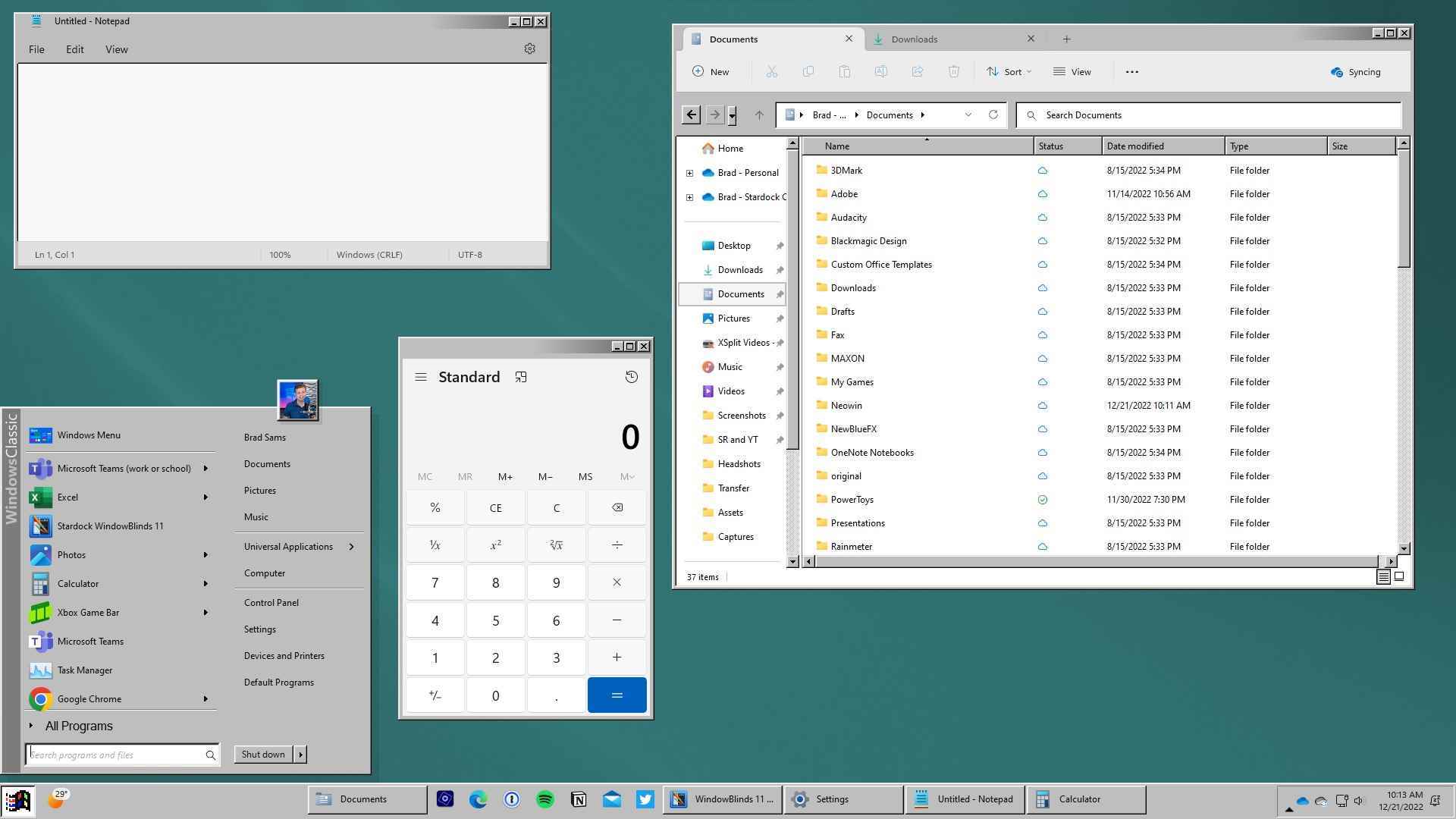
Task: Toggle the memory minus key in Calculator
Action: [x=544, y=476]
